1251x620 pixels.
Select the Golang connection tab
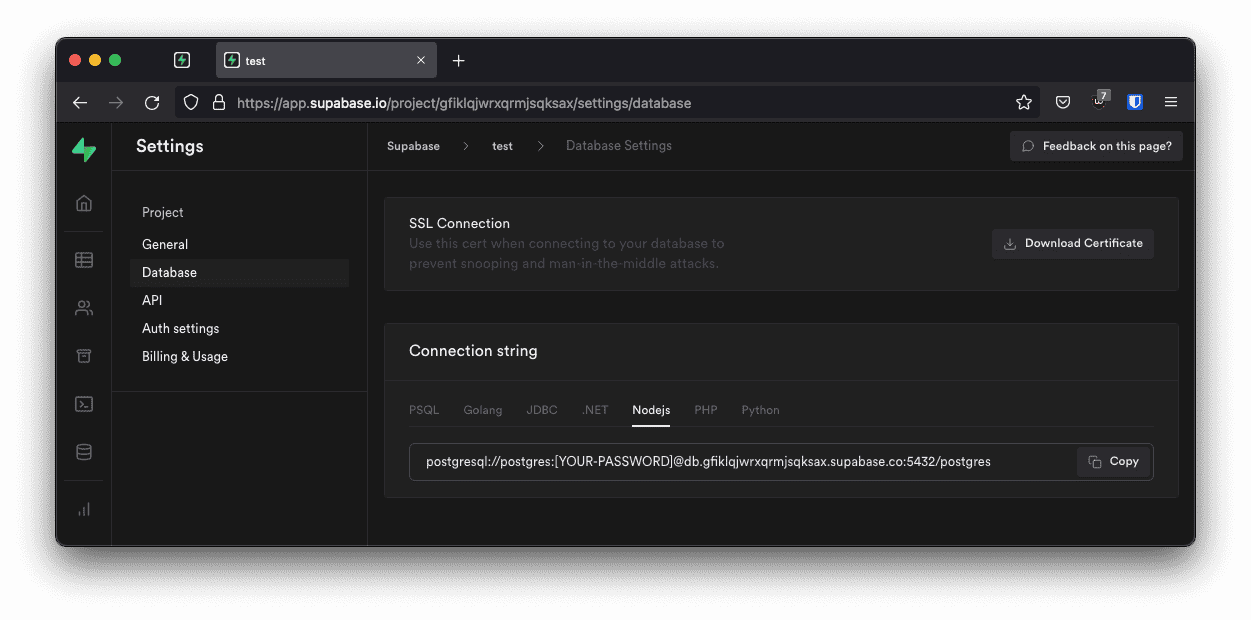483,410
